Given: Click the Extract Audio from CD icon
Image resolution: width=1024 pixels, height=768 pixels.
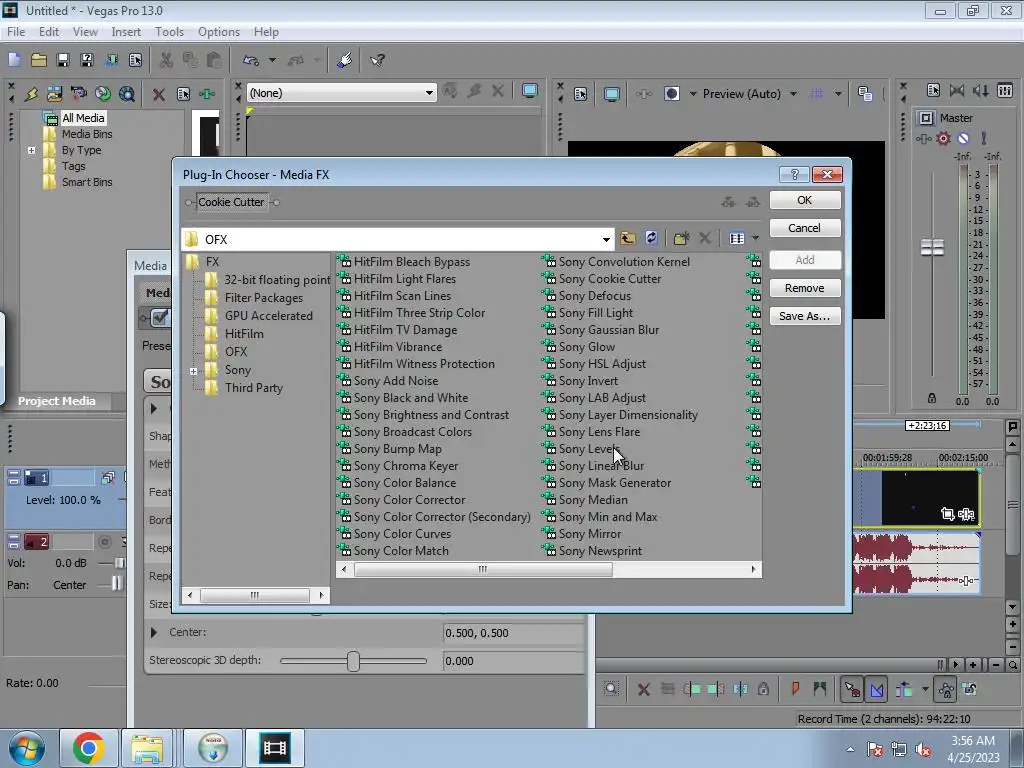Looking at the screenshot, I should click(x=103, y=94).
